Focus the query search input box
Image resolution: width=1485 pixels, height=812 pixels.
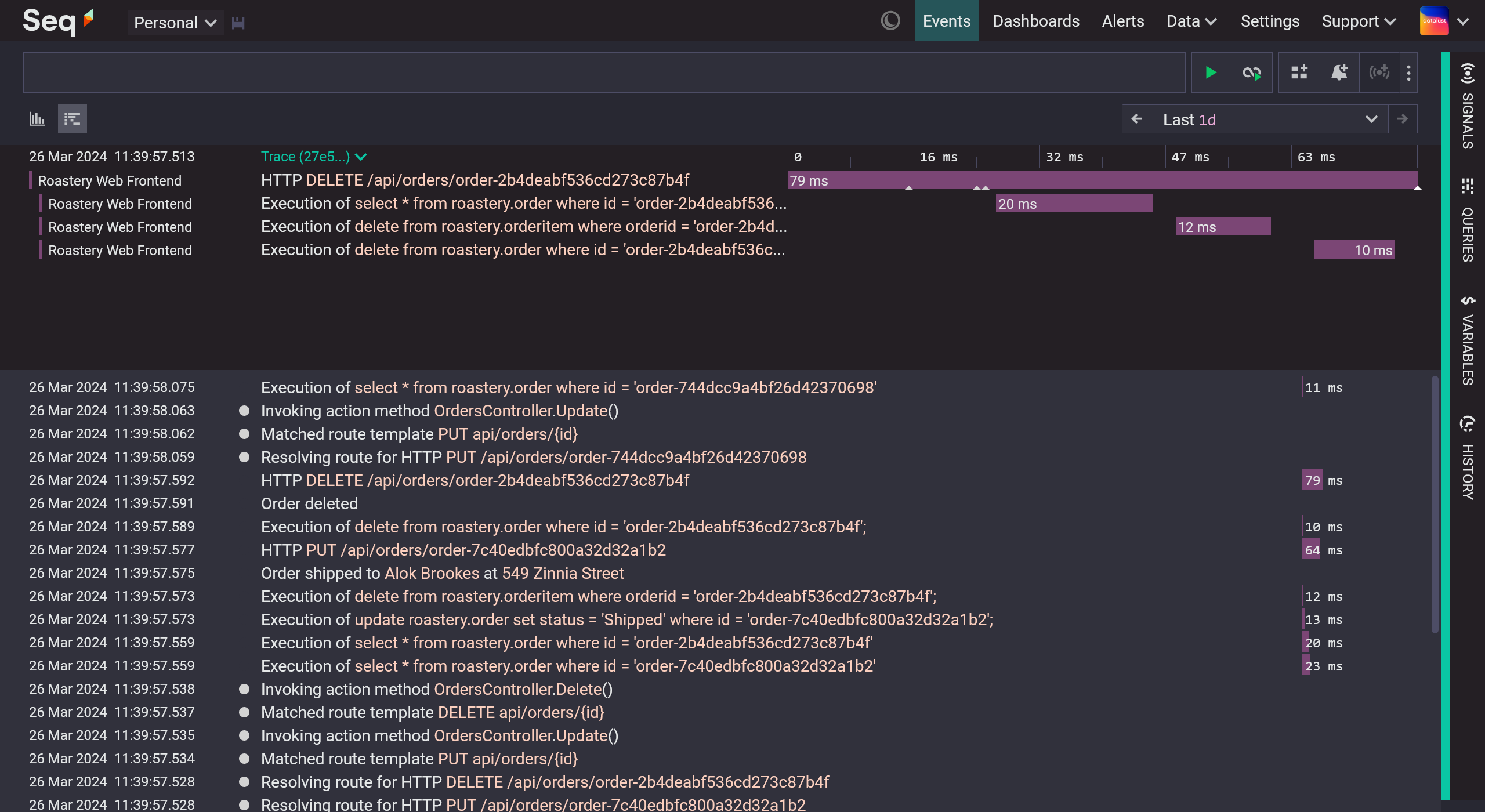click(604, 72)
